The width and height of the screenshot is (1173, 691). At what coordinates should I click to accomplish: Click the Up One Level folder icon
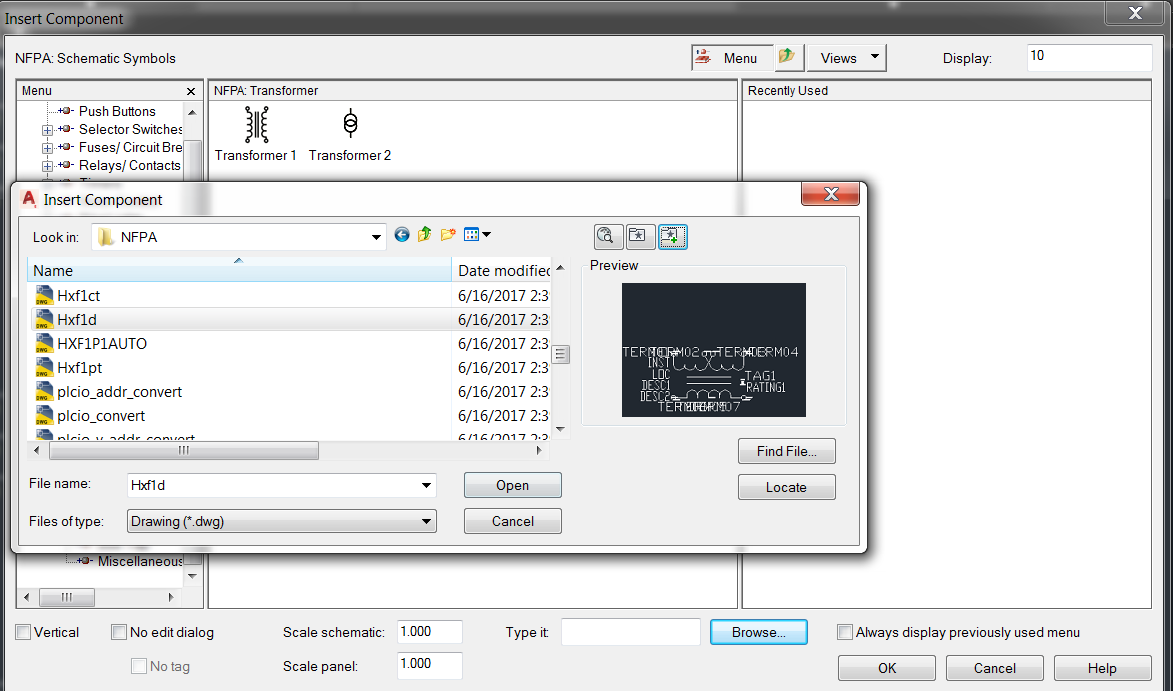423,235
